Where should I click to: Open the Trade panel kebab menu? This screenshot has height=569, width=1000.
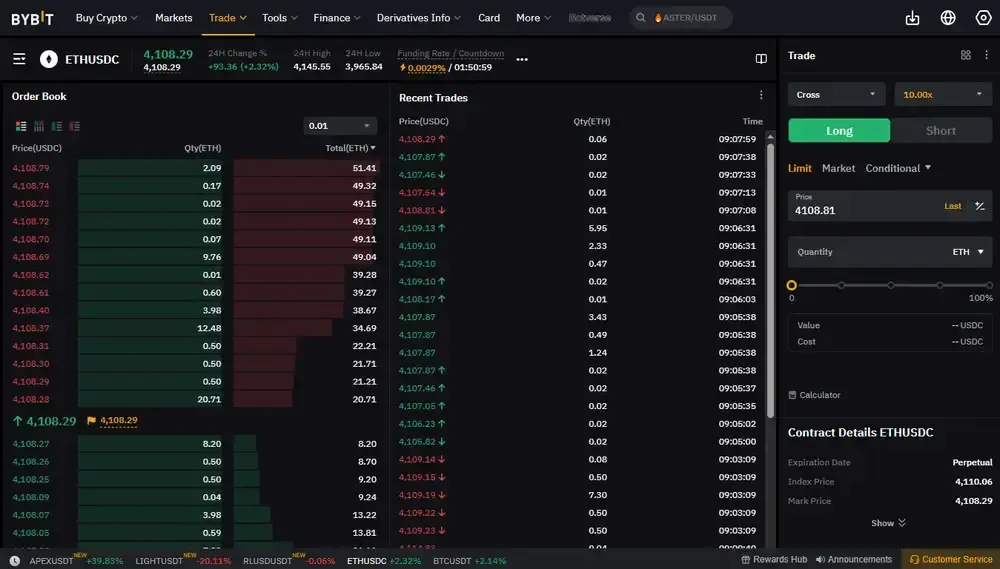pyautogui.click(x=986, y=55)
